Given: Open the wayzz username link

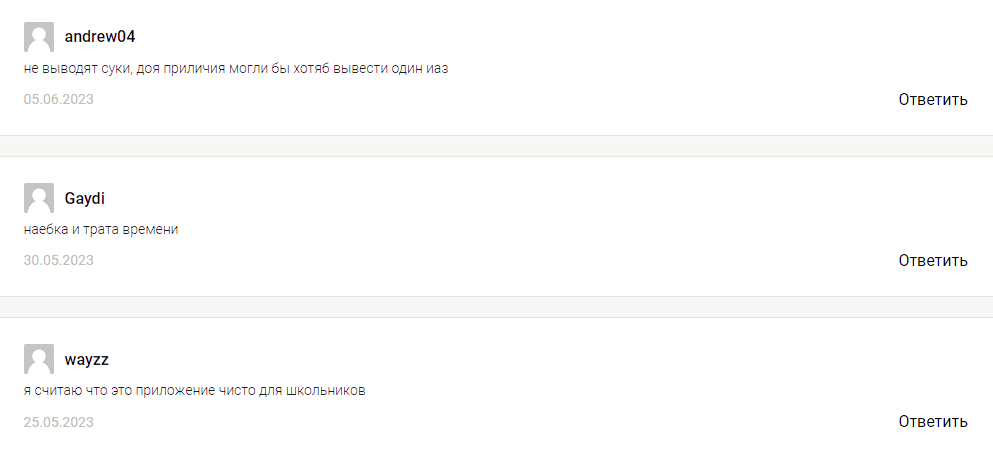Looking at the screenshot, I should (86, 359).
